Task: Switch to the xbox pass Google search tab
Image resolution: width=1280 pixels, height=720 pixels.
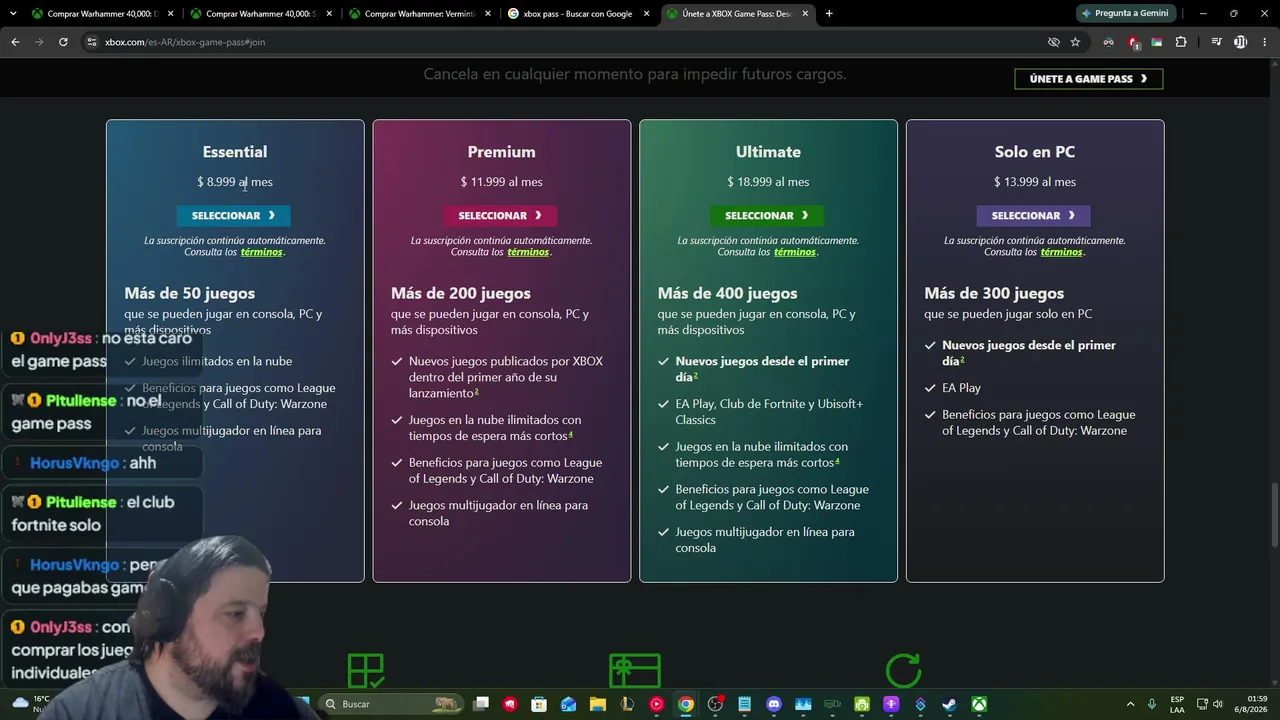Action: (x=578, y=13)
